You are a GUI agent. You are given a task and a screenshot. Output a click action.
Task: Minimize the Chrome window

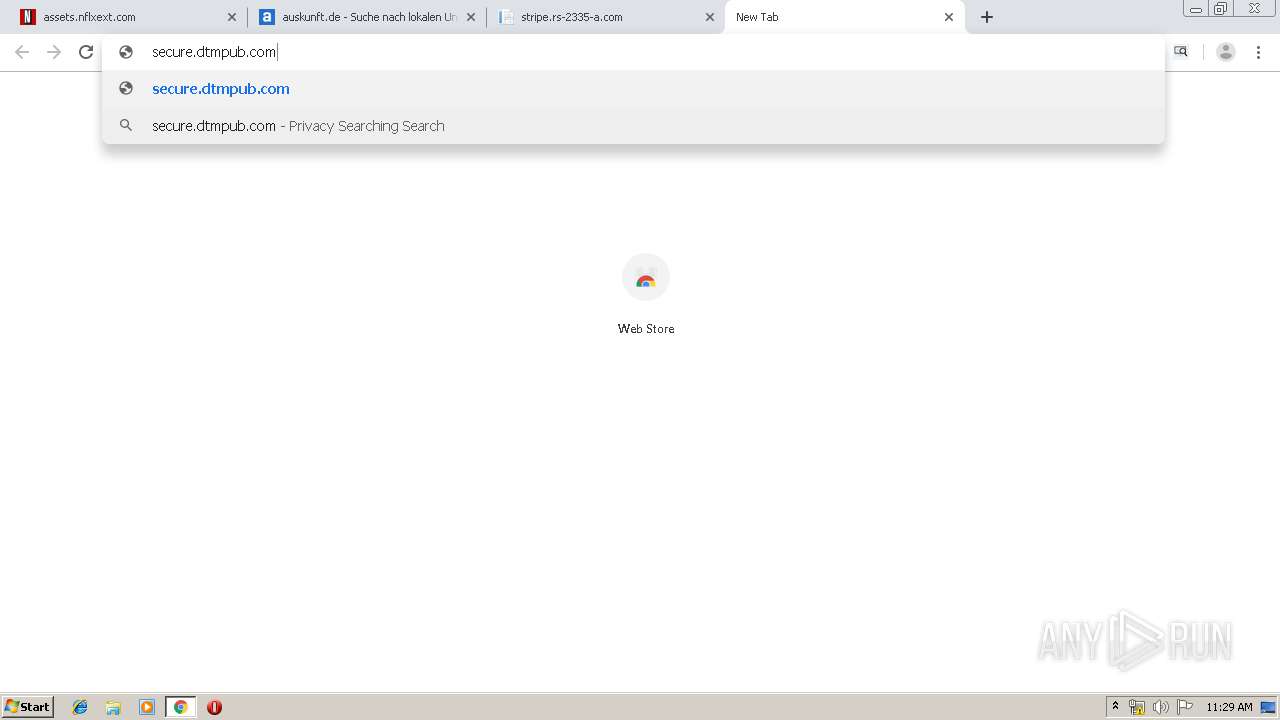[x=1196, y=9]
